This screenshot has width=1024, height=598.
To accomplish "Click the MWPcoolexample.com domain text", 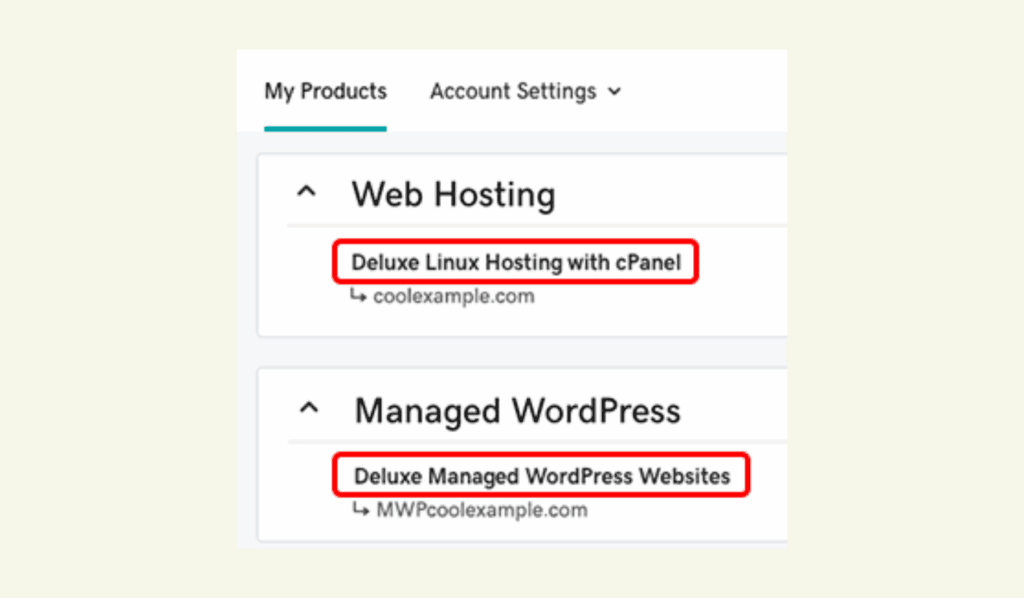I will coord(482,510).
